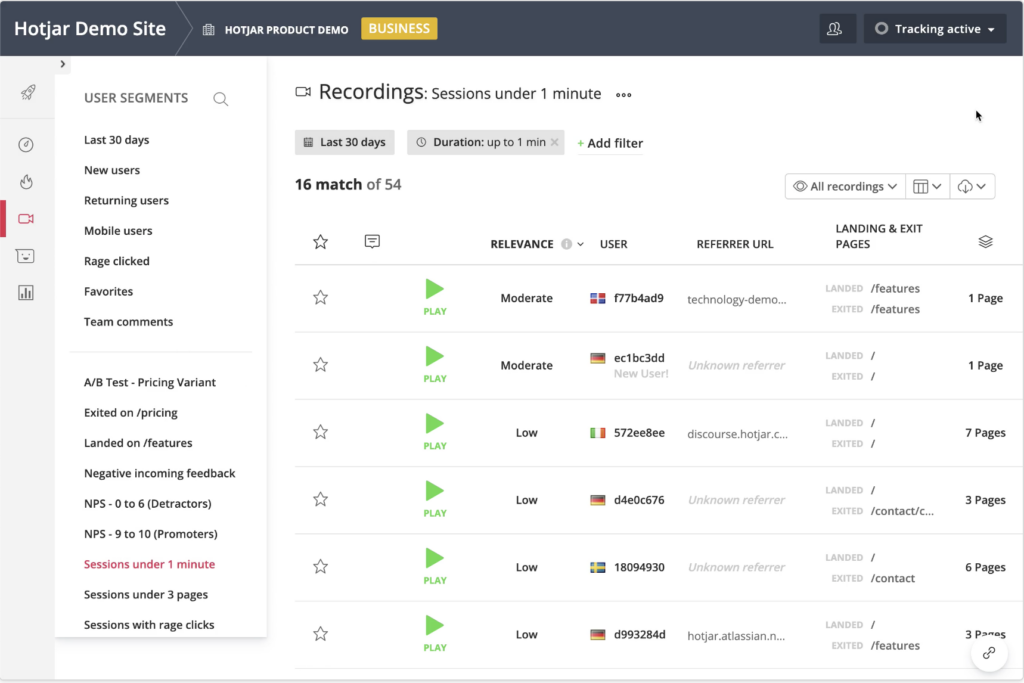Open Heatmaps flame icon in sidebar
Image resolution: width=1024 pixels, height=683 pixels.
[26, 182]
